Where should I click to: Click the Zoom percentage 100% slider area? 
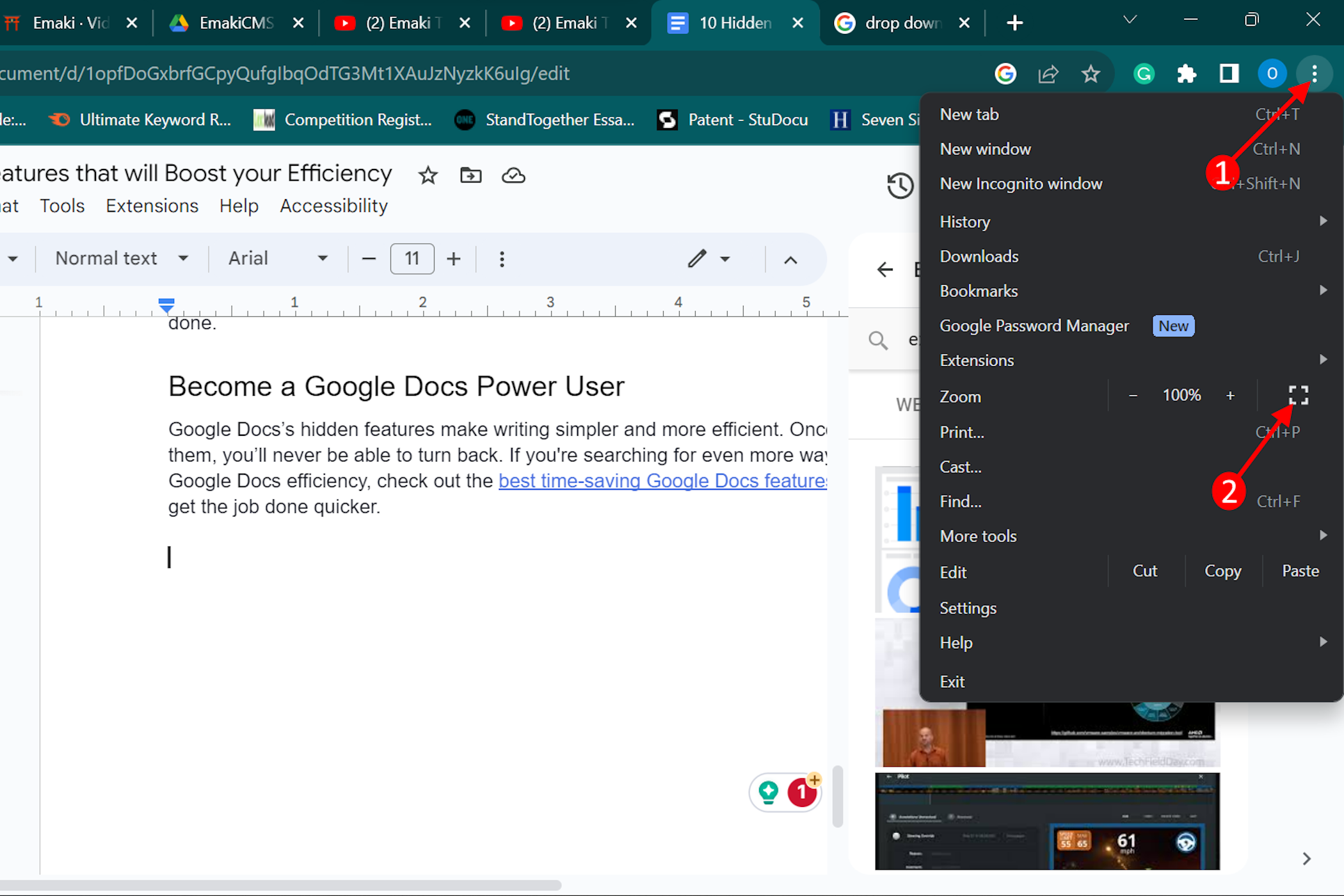pyautogui.click(x=1181, y=395)
